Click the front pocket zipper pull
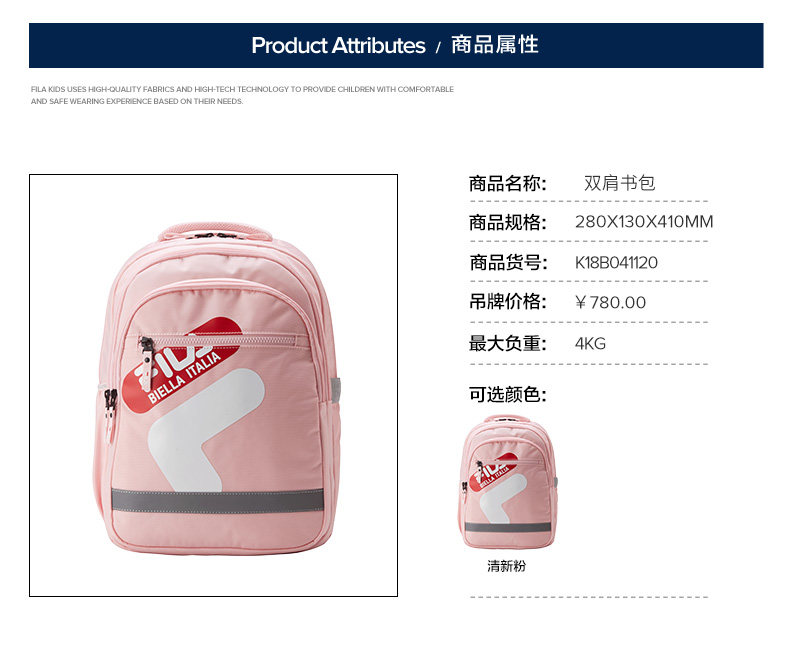 146,358
